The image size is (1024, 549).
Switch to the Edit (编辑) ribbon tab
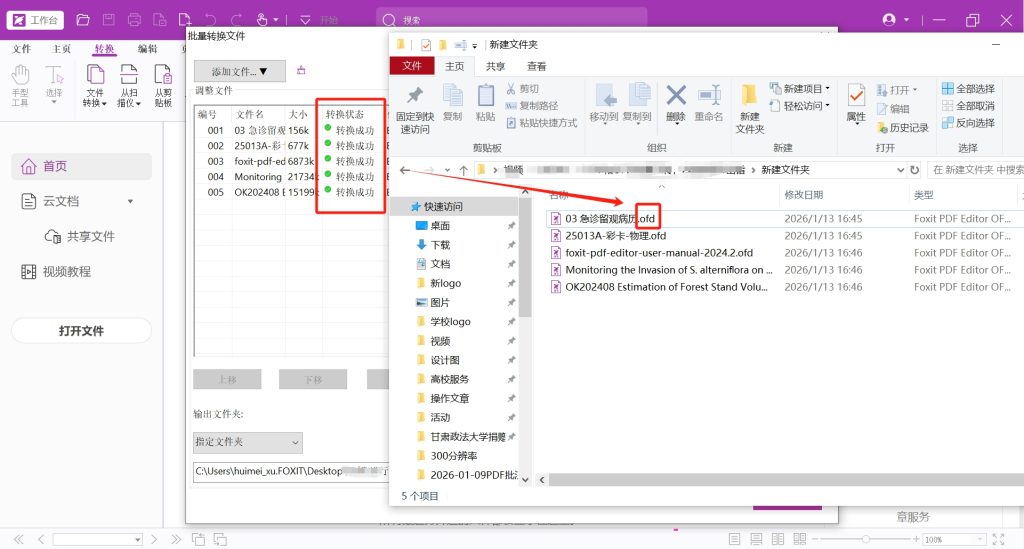pyautogui.click(x=147, y=49)
